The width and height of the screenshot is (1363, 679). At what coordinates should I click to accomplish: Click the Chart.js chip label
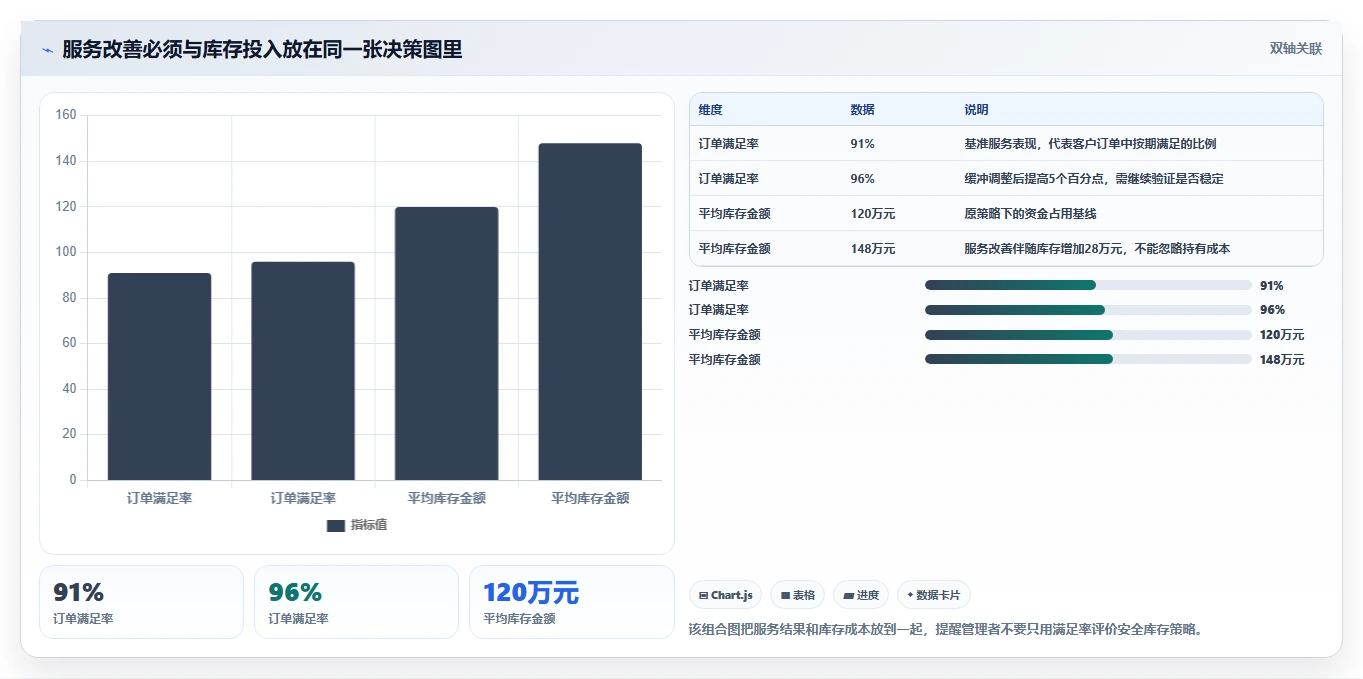(732, 596)
